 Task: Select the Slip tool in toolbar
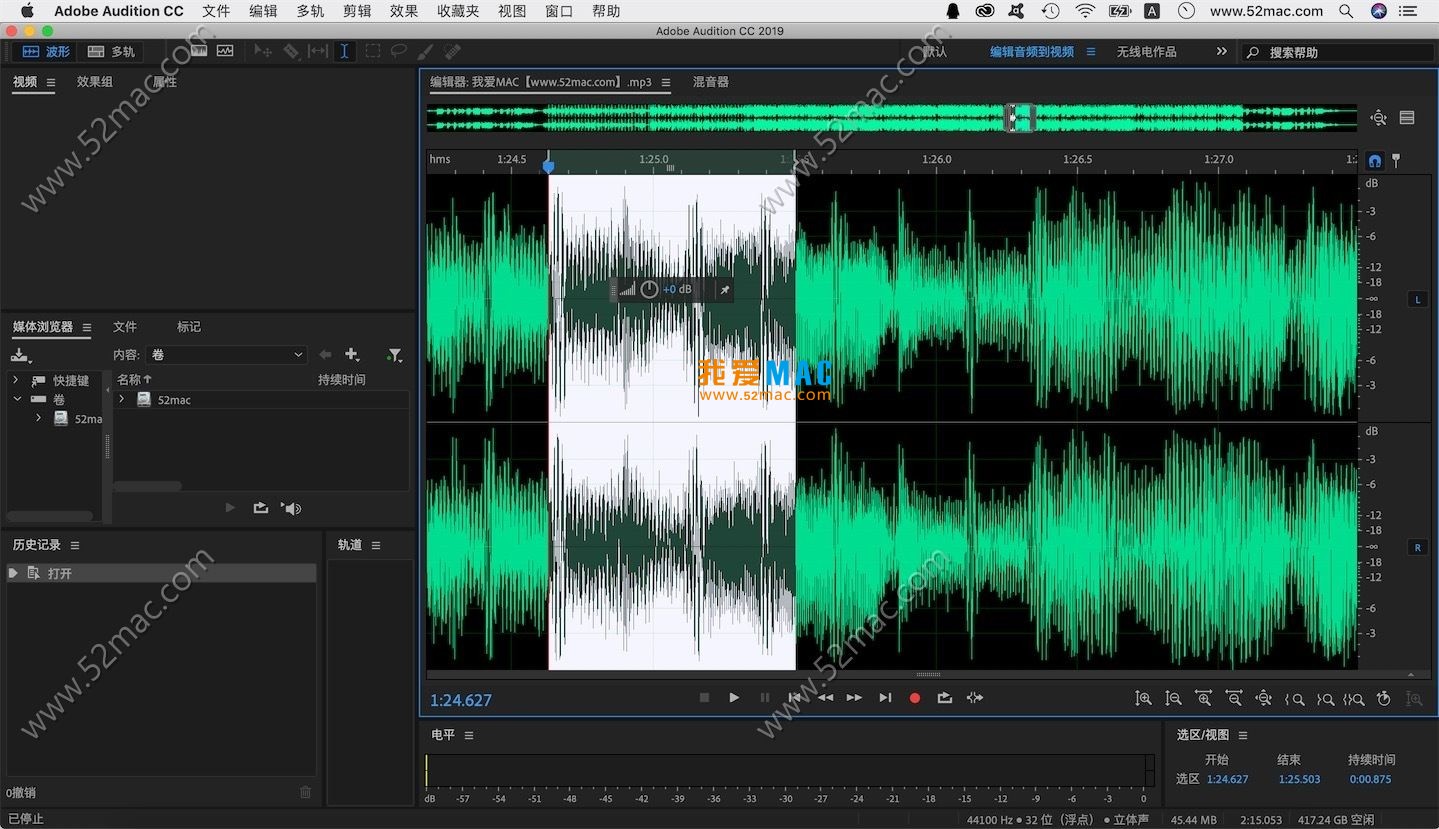coord(318,51)
